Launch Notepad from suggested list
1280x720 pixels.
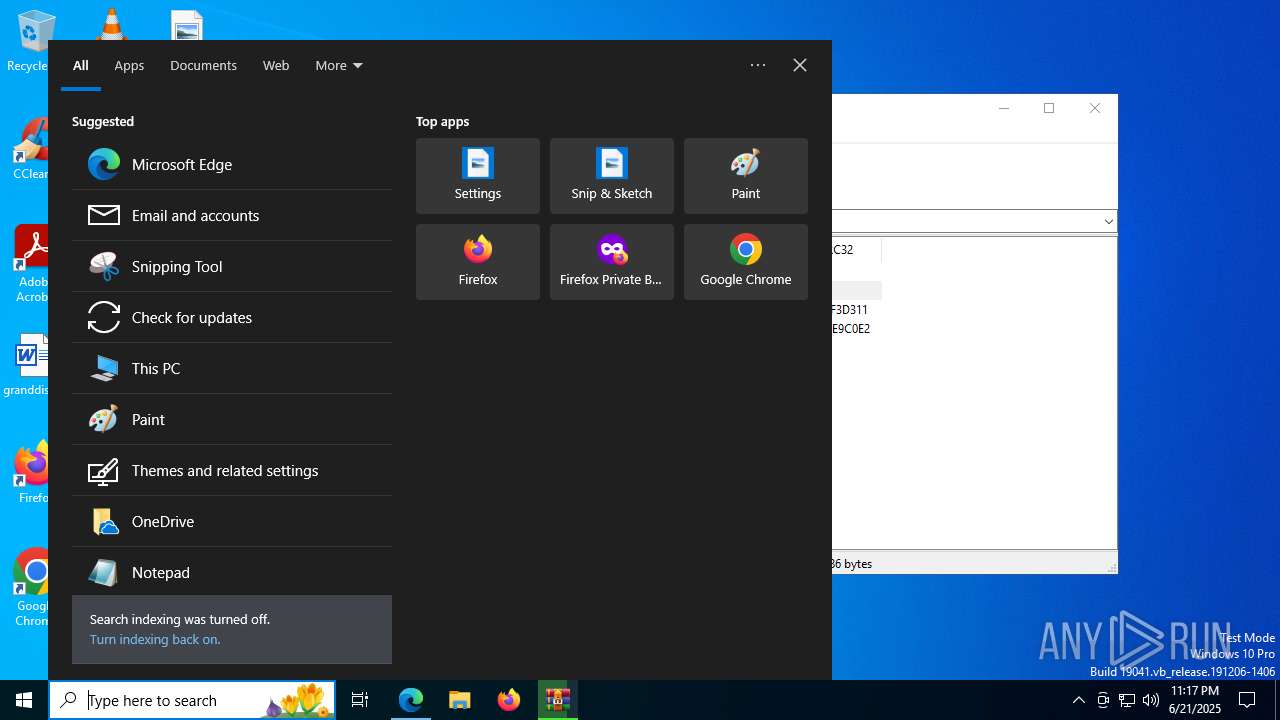[232, 572]
